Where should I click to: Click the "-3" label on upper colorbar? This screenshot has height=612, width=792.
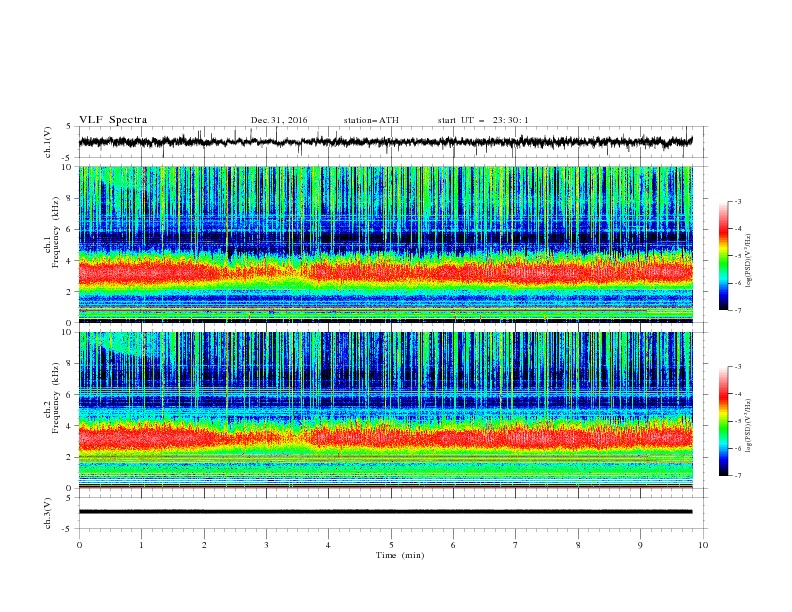click(x=737, y=201)
